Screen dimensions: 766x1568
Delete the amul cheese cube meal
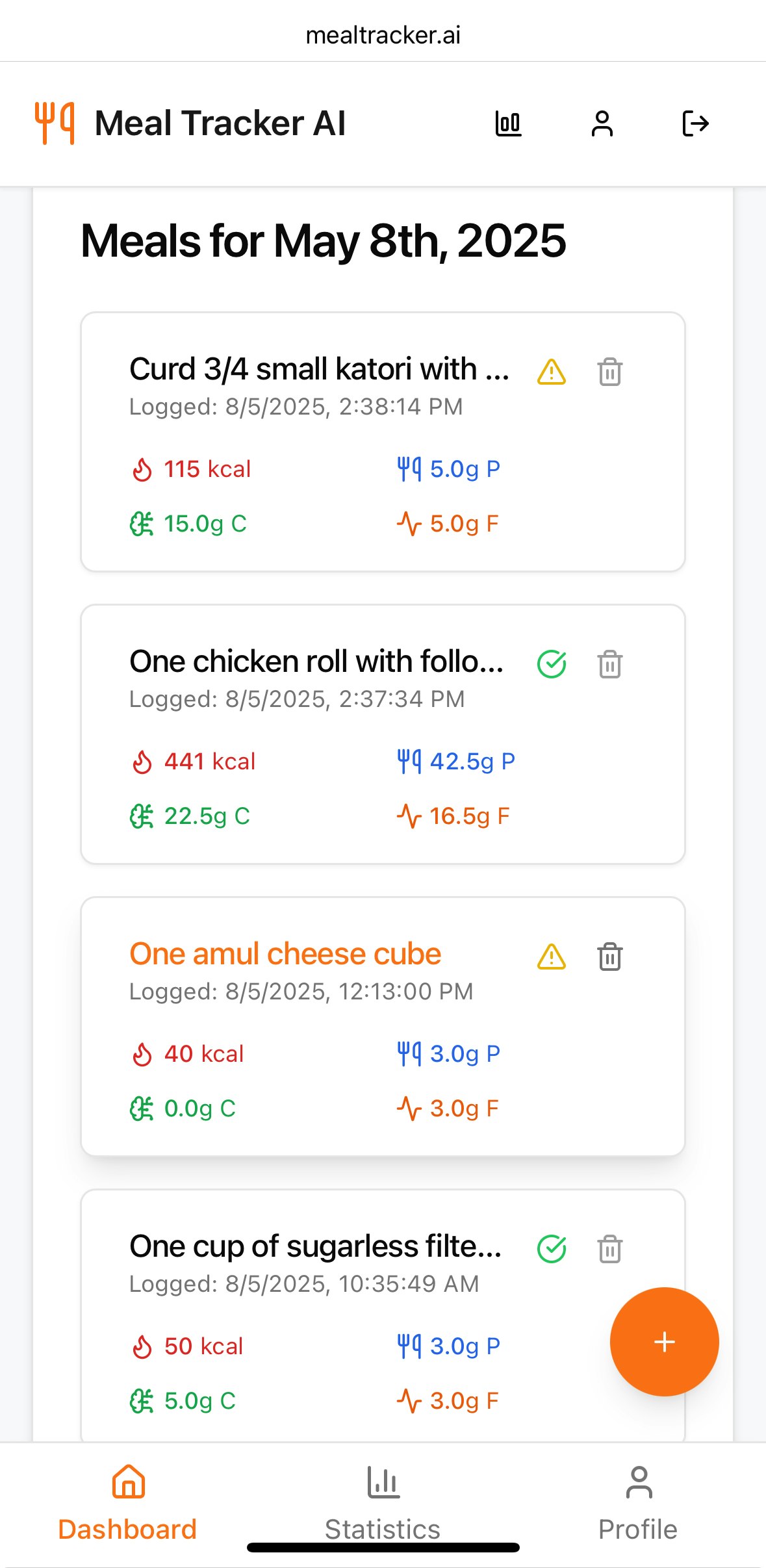(610, 957)
